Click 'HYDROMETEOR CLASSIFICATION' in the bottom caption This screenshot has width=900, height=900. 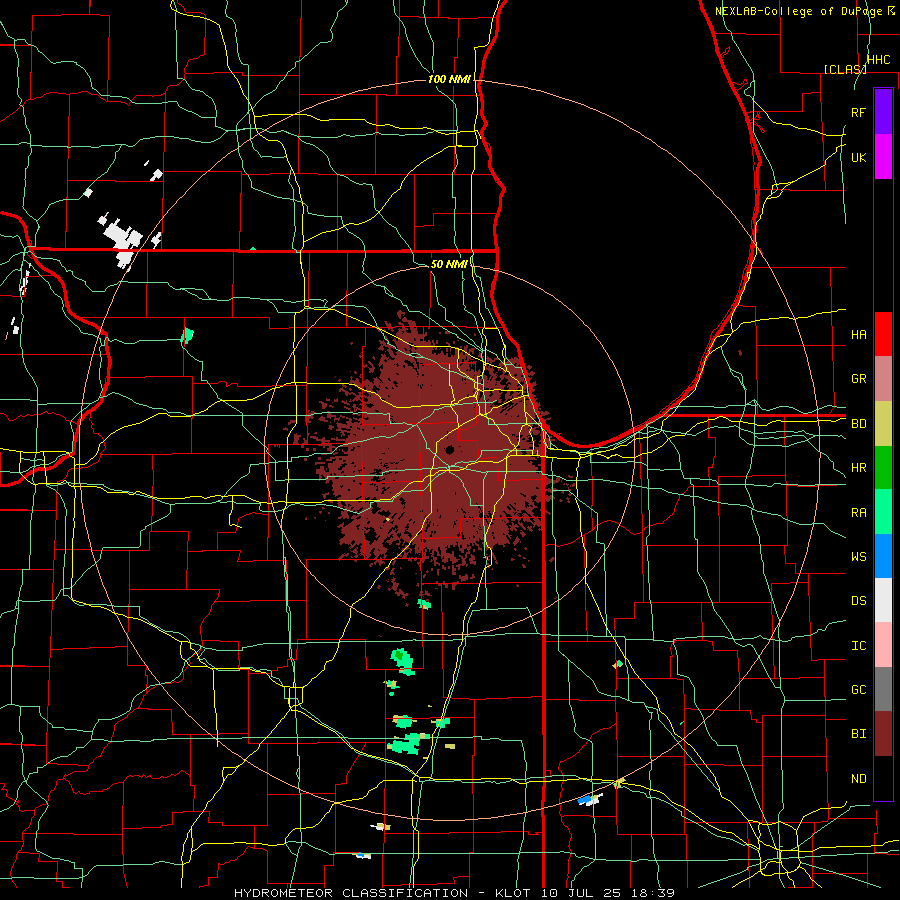(x=351, y=893)
